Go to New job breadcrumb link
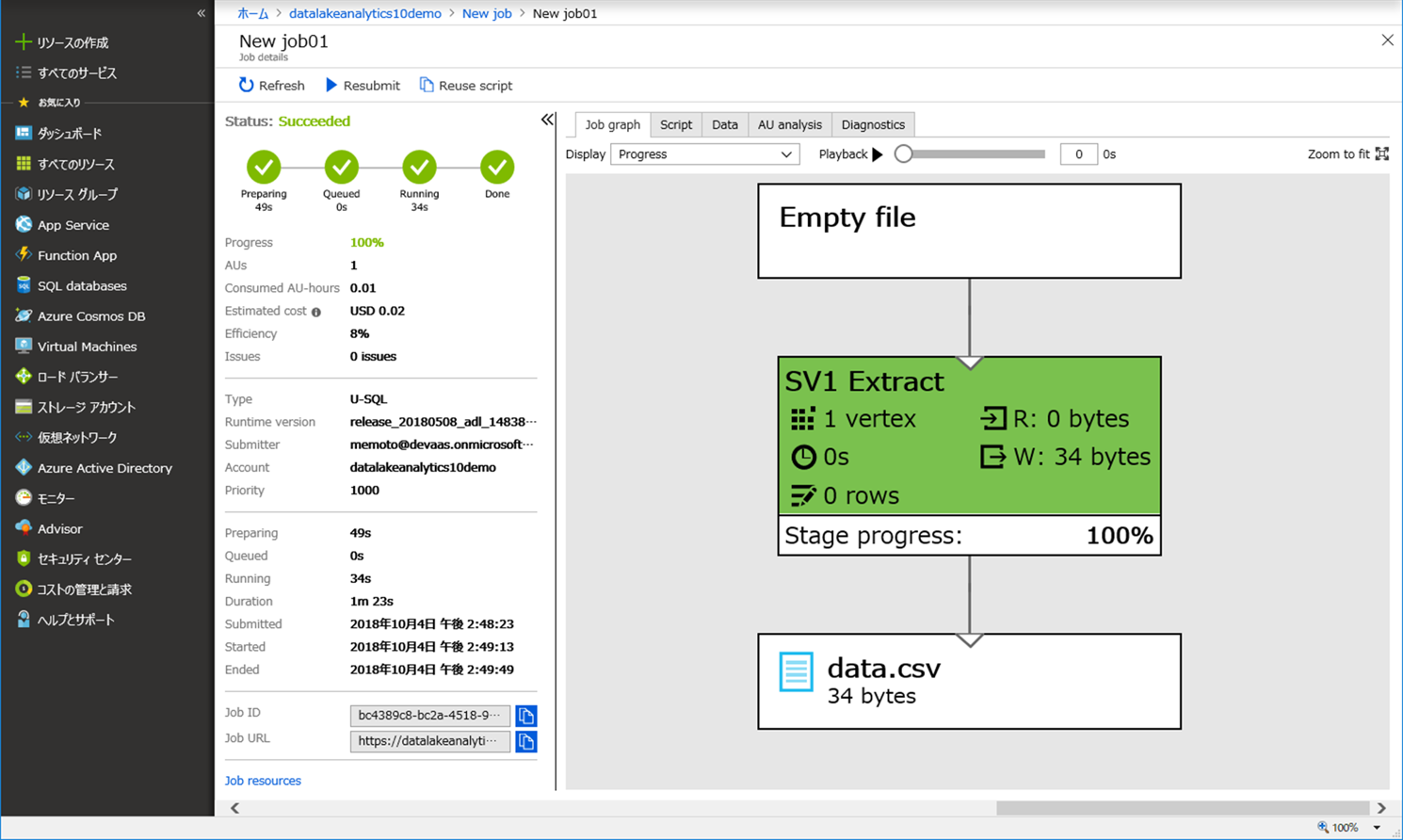The width and height of the screenshot is (1403, 840). click(x=487, y=13)
